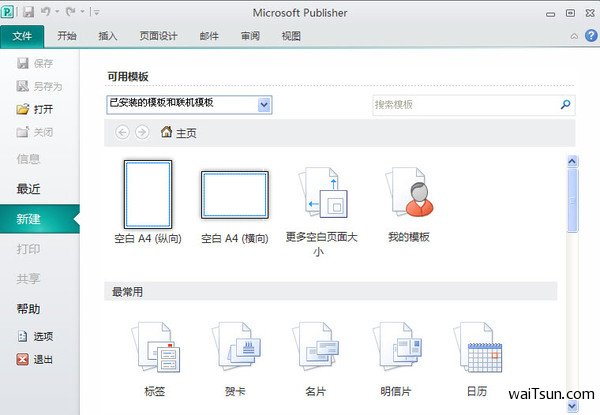Open the Insert (插入) ribbon tab

(x=108, y=36)
